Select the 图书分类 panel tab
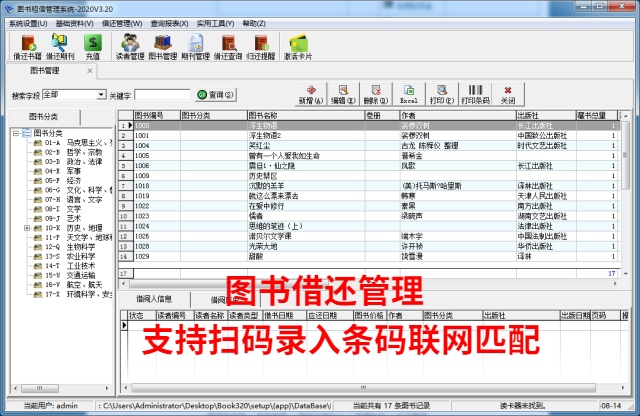The height and width of the screenshot is (416, 640). click(44, 117)
